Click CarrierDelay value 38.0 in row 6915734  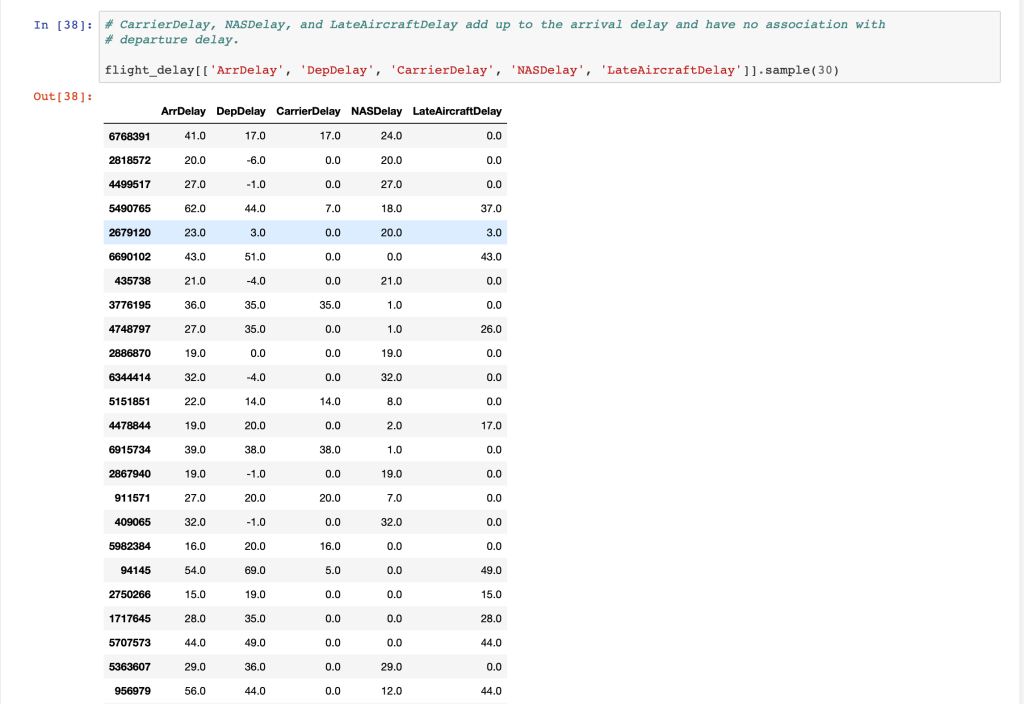click(x=329, y=449)
